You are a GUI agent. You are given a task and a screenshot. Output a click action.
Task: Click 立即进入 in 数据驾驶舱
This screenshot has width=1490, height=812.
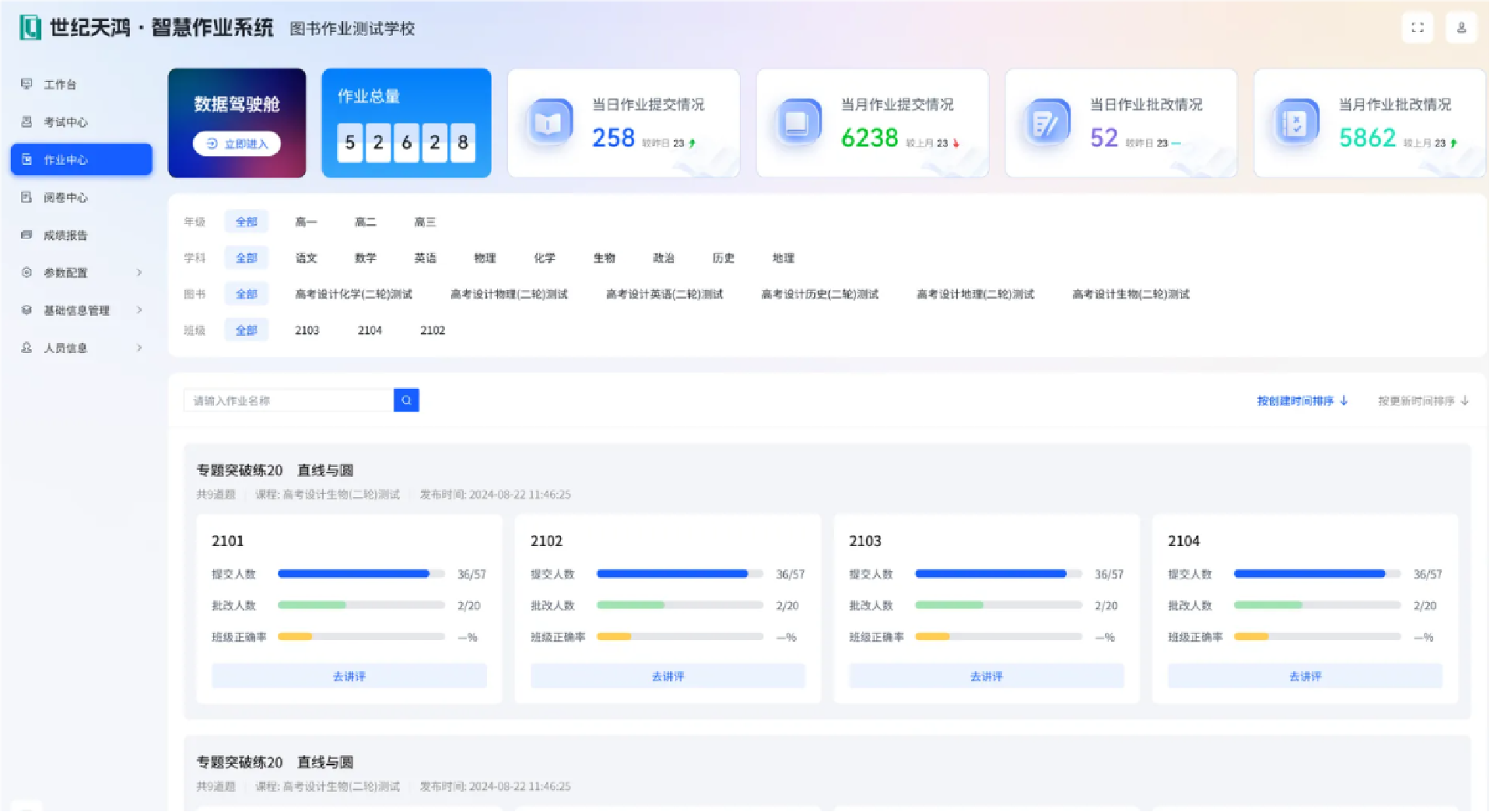[x=237, y=143]
